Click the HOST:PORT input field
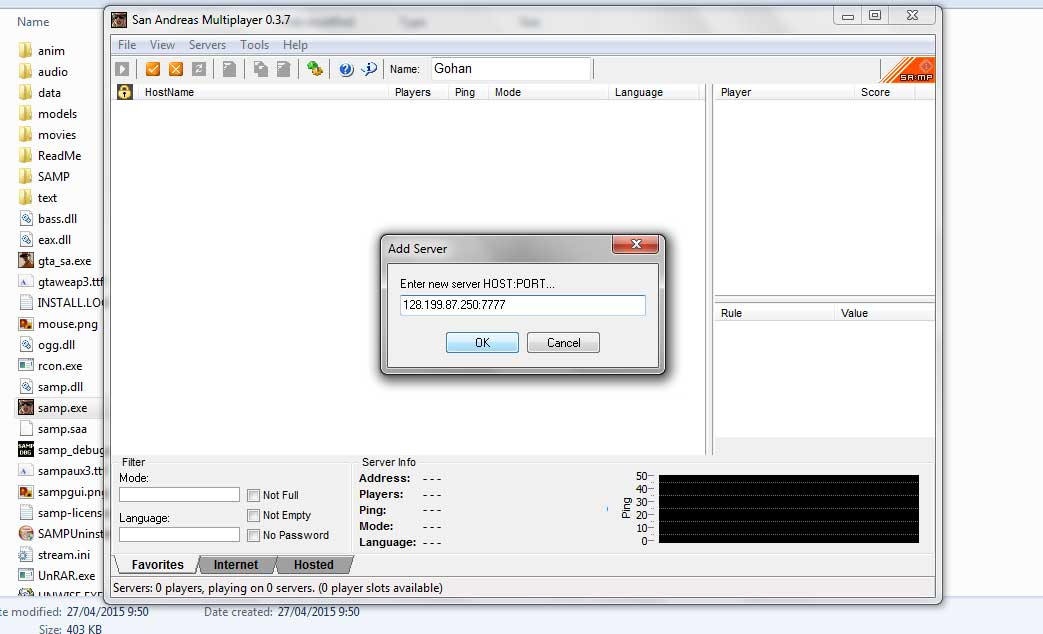The width and height of the screenshot is (1043, 634). 523,305
